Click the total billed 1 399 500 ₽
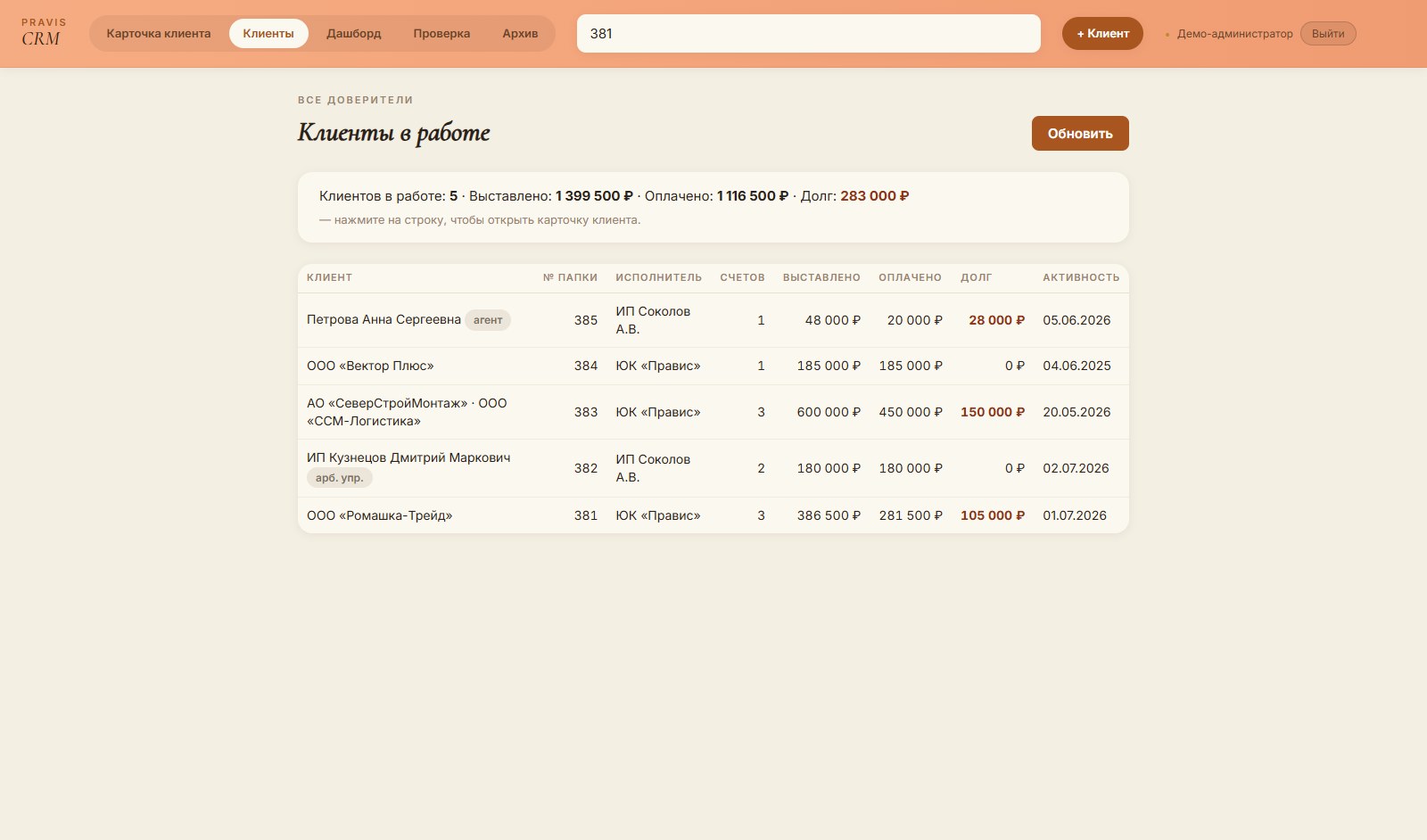1427x840 pixels. tap(594, 196)
